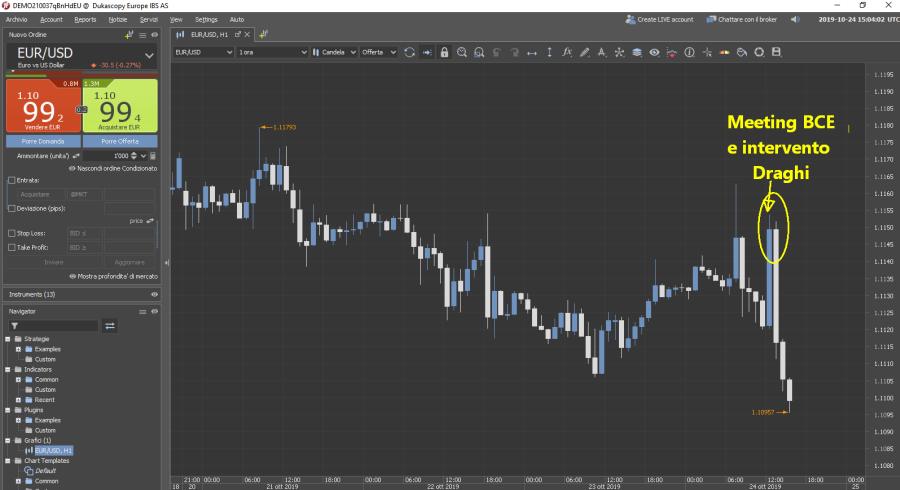Click the magnifier zoom icon in chart toolbar
This screenshot has width=900, height=490.
click(462, 52)
